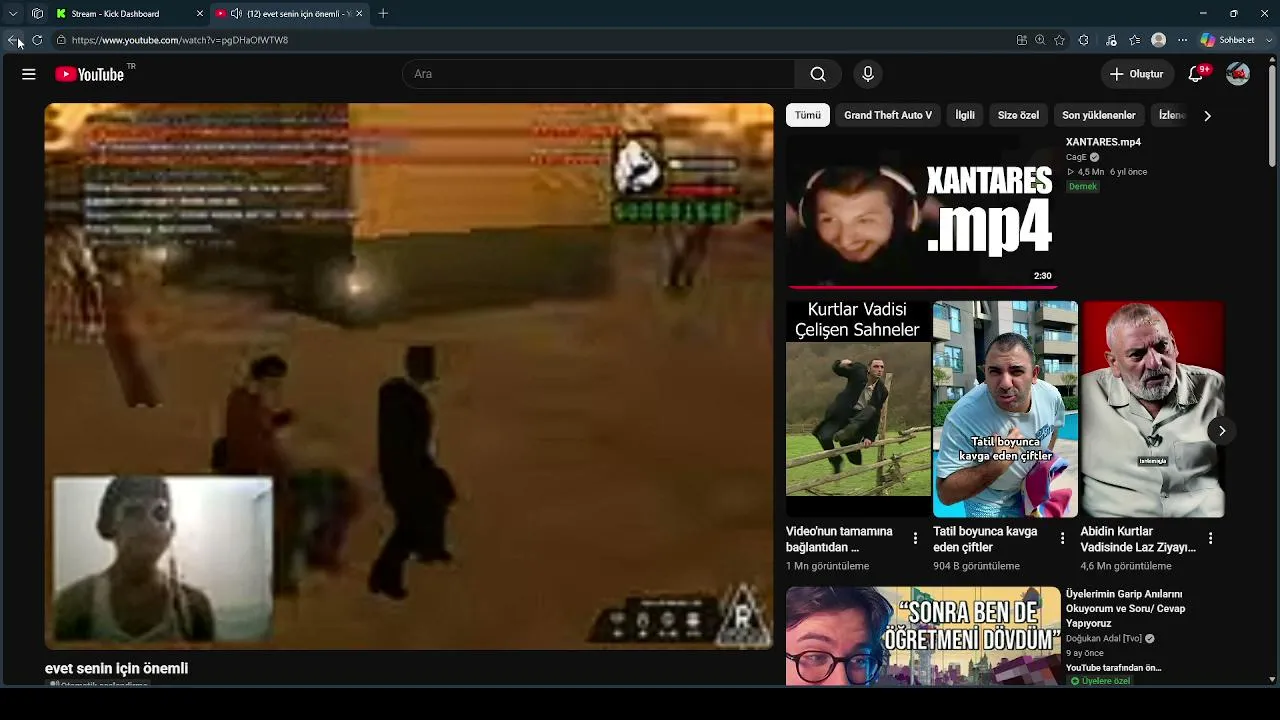Open the XANTARES.mp4 video title link
1280x720 pixels.
coord(1103,142)
